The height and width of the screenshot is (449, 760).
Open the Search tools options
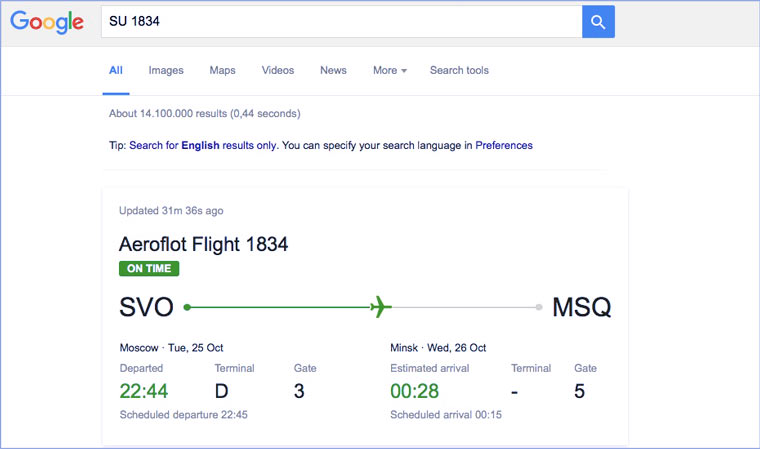pos(459,70)
